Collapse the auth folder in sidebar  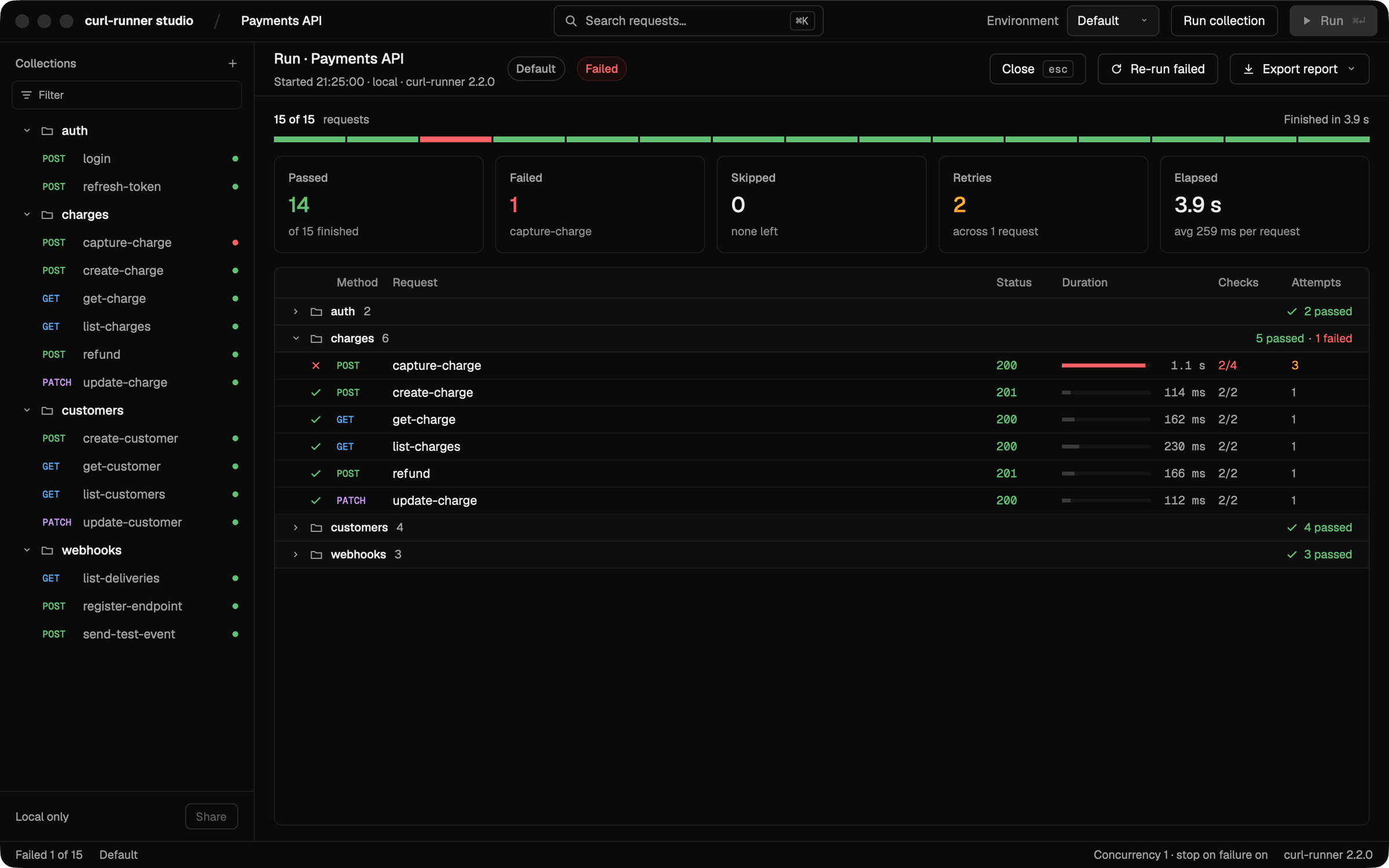tap(27, 131)
